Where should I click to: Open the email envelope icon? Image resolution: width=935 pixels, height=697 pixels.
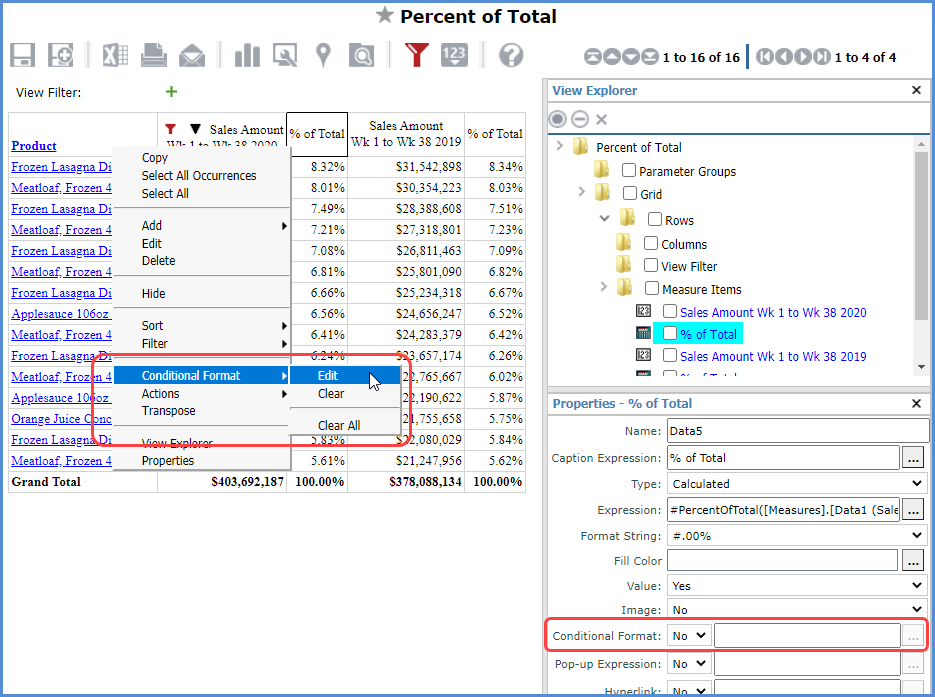pyautogui.click(x=192, y=56)
